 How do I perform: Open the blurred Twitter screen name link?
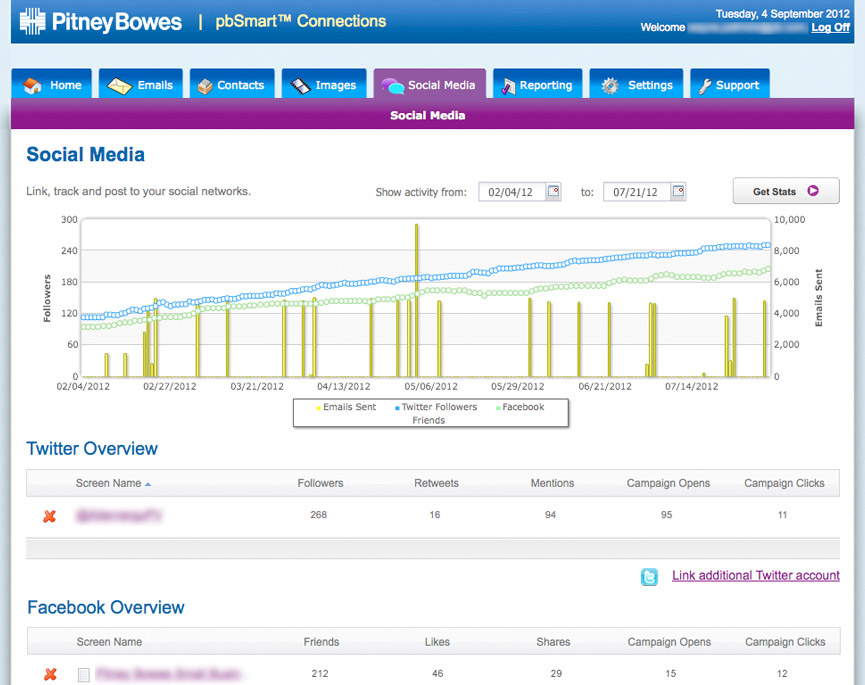point(119,515)
